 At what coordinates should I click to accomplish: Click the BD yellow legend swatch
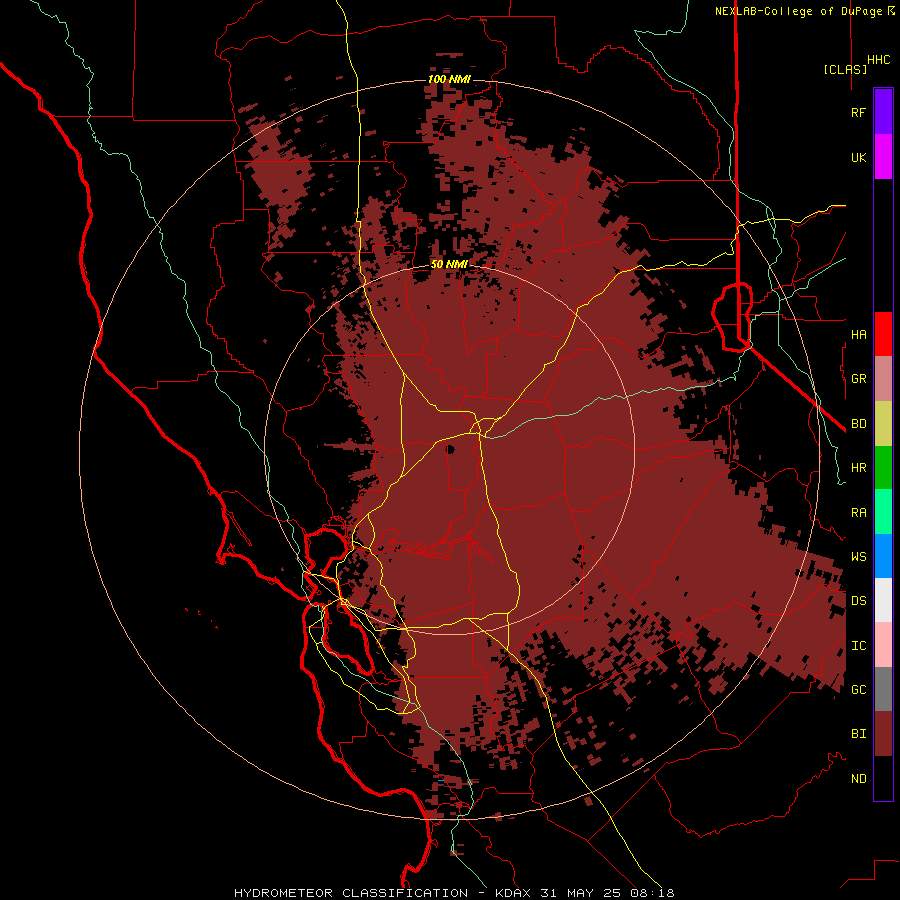click(883, 424)
